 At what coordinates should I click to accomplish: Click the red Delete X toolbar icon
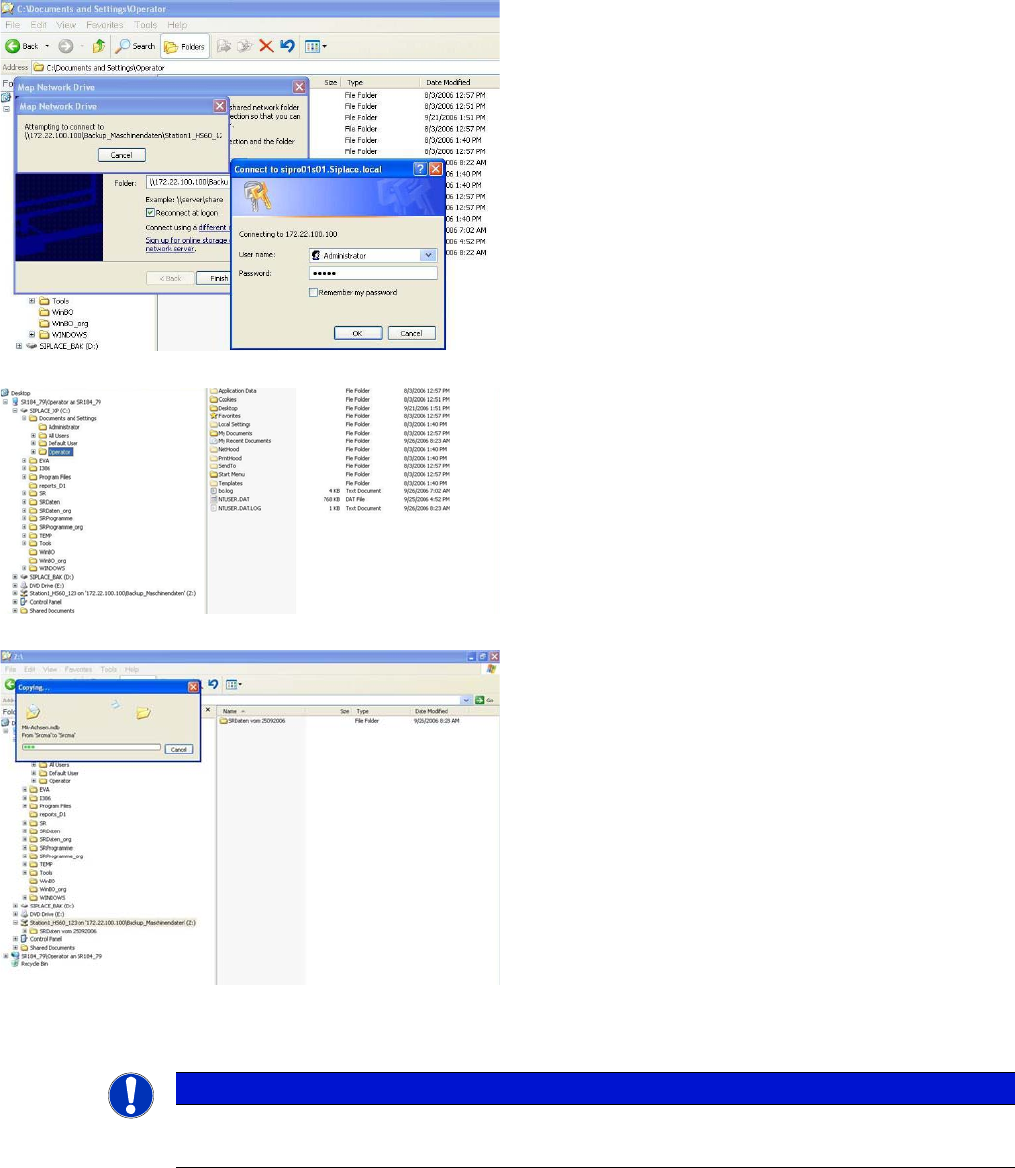pyautogui.click(x=266, y=46)
